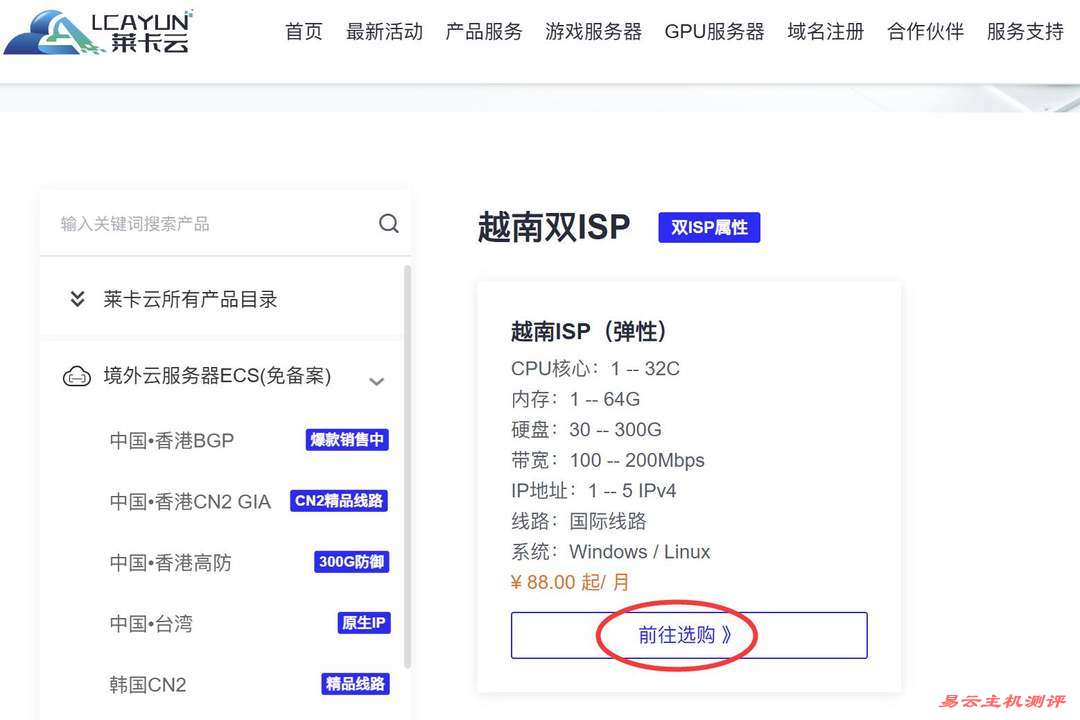
Task: Click the CN2精品线路 badge
Action: [339, 500]
